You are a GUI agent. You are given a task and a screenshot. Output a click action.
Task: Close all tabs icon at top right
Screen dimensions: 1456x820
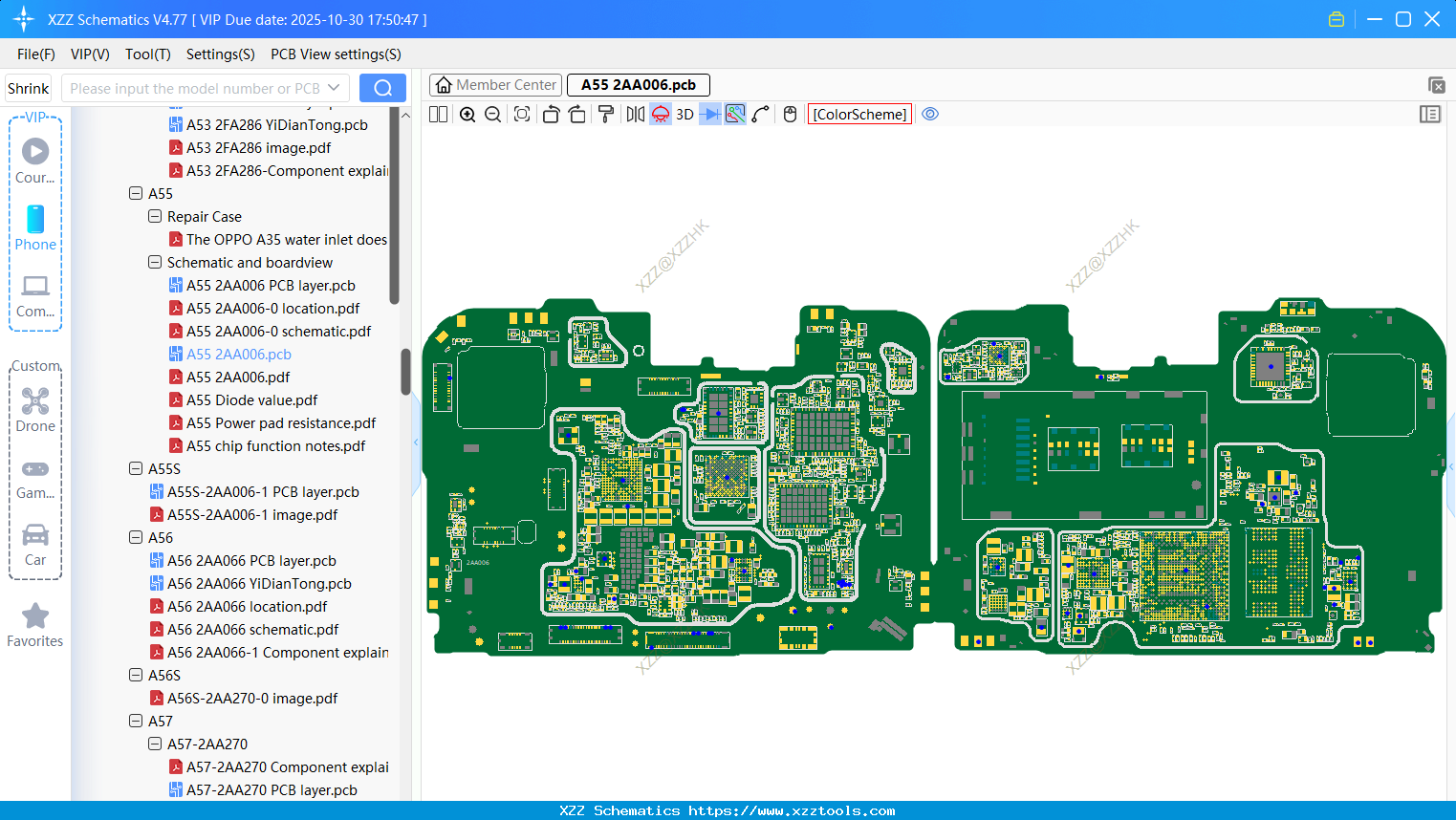1436,85
